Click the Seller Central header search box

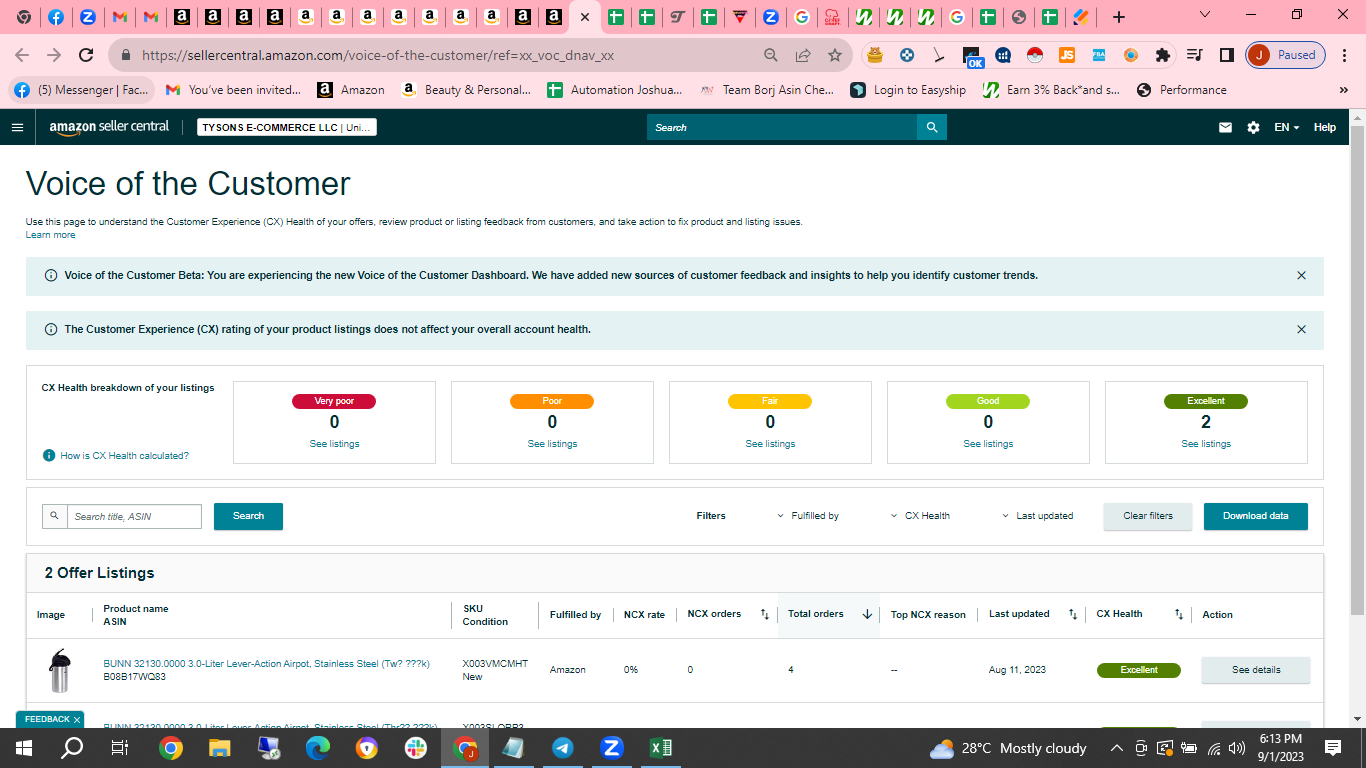[782, 127]
